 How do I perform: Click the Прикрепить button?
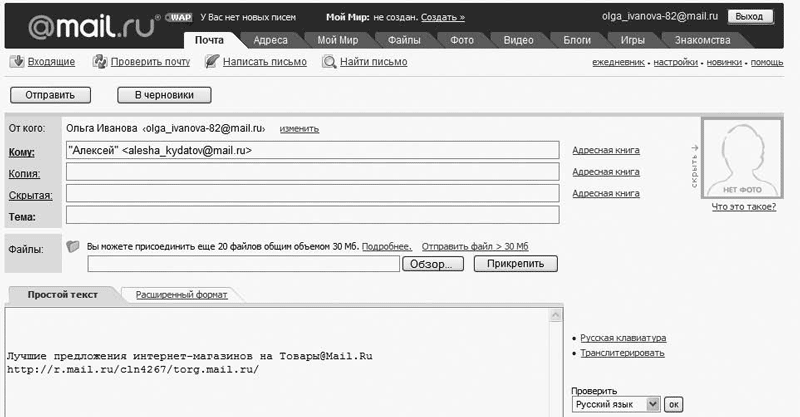515,265
